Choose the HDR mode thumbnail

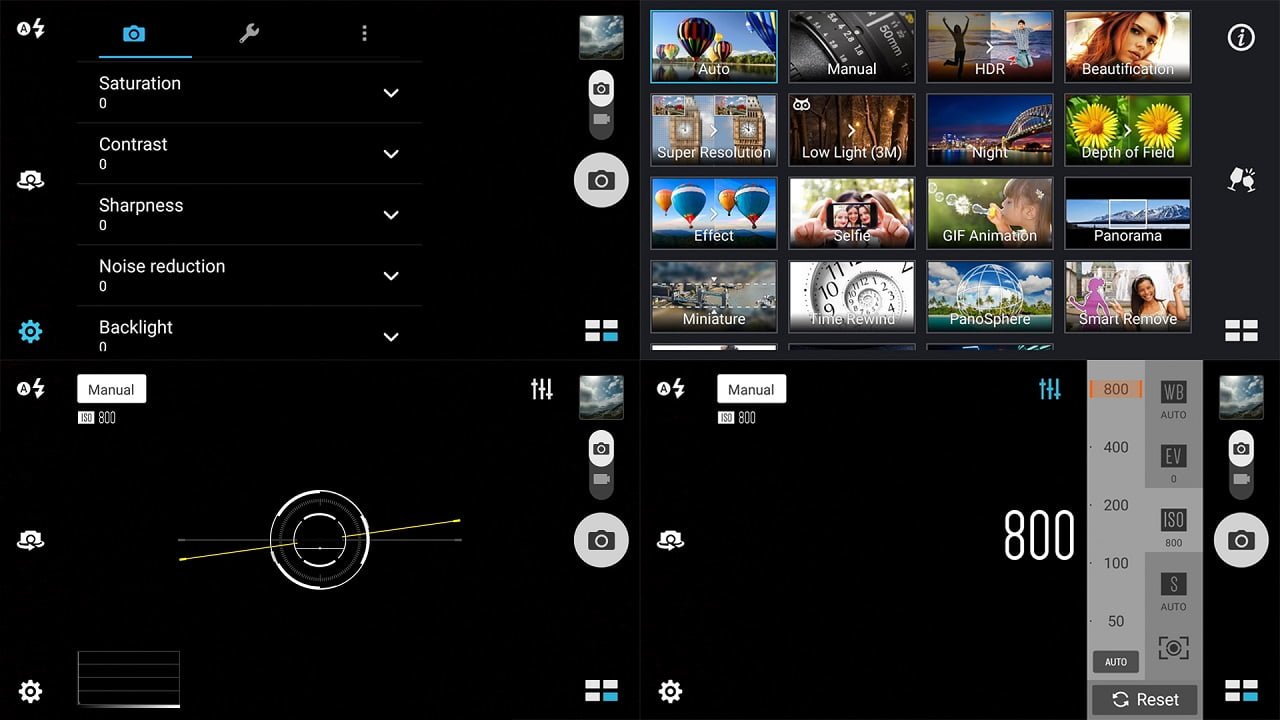click(x=989, y=46)
